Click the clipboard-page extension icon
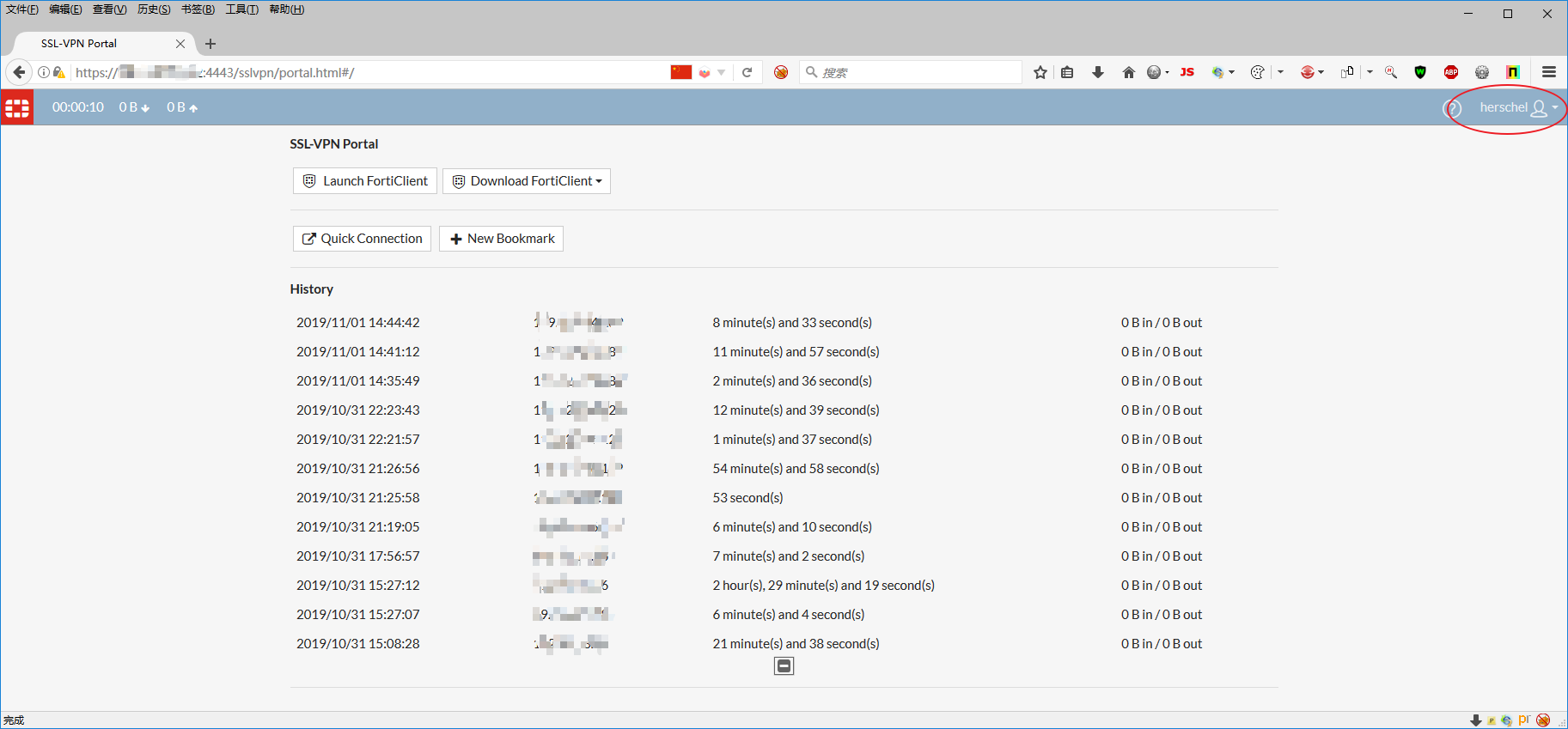 [1347, 72]
